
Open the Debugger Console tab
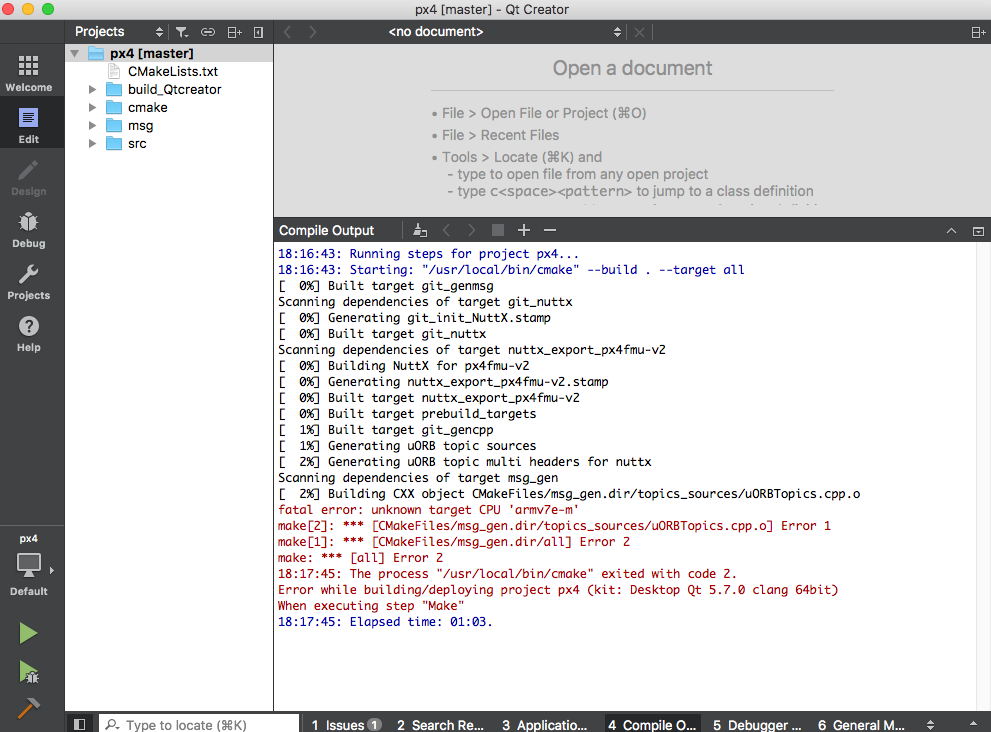757,724
